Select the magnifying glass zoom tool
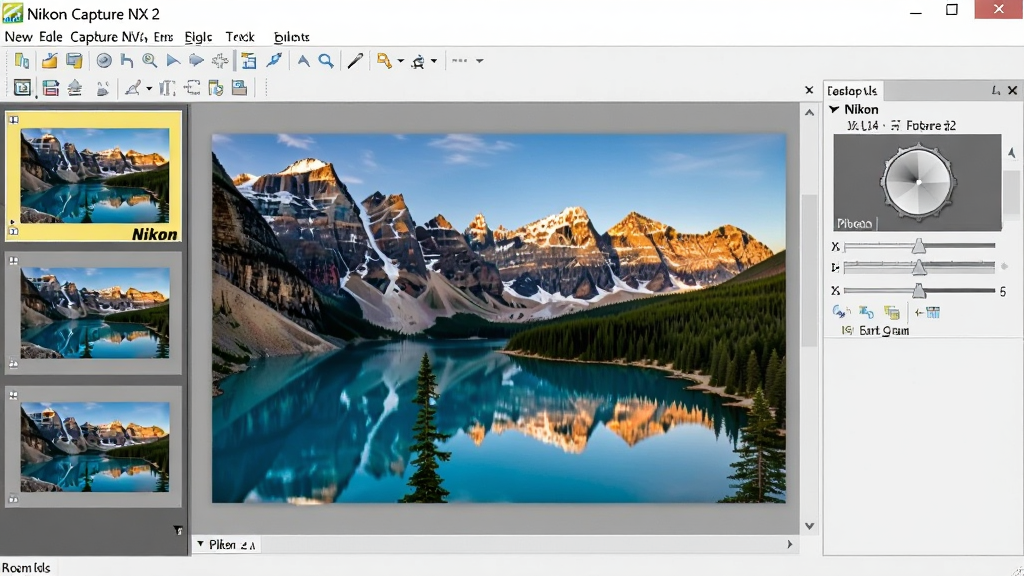This screenshot has height=576, width=1024. (326, 61)
